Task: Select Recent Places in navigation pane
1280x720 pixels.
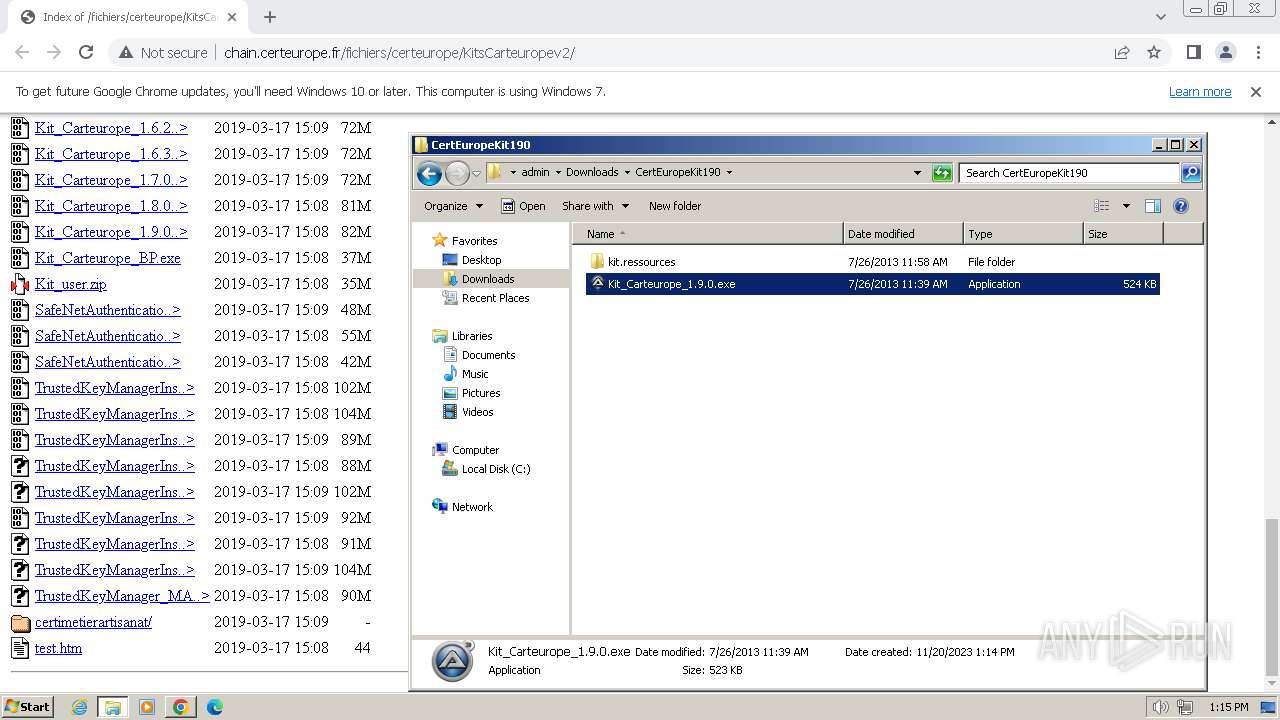Action: pyautogui.click(x=495, y=298)
